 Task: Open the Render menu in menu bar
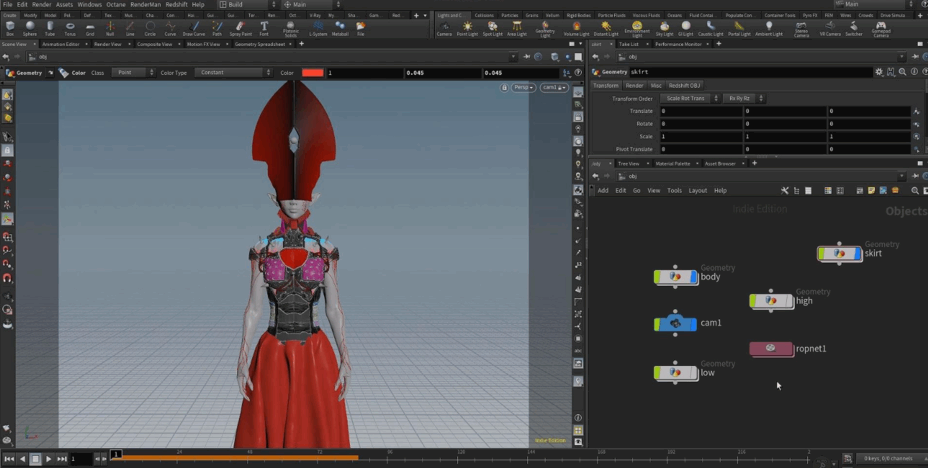(41, 4)
